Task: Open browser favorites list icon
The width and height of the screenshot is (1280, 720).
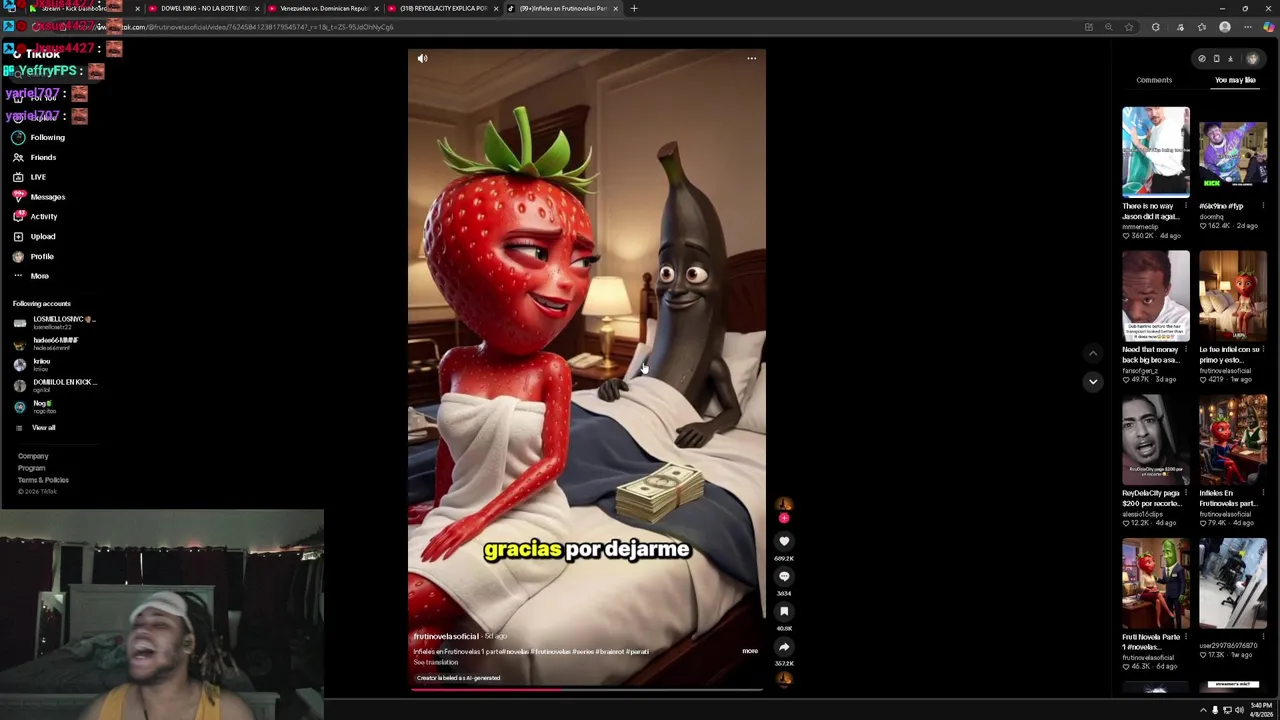Action: pyautogui.click(x=1202, y=27)
